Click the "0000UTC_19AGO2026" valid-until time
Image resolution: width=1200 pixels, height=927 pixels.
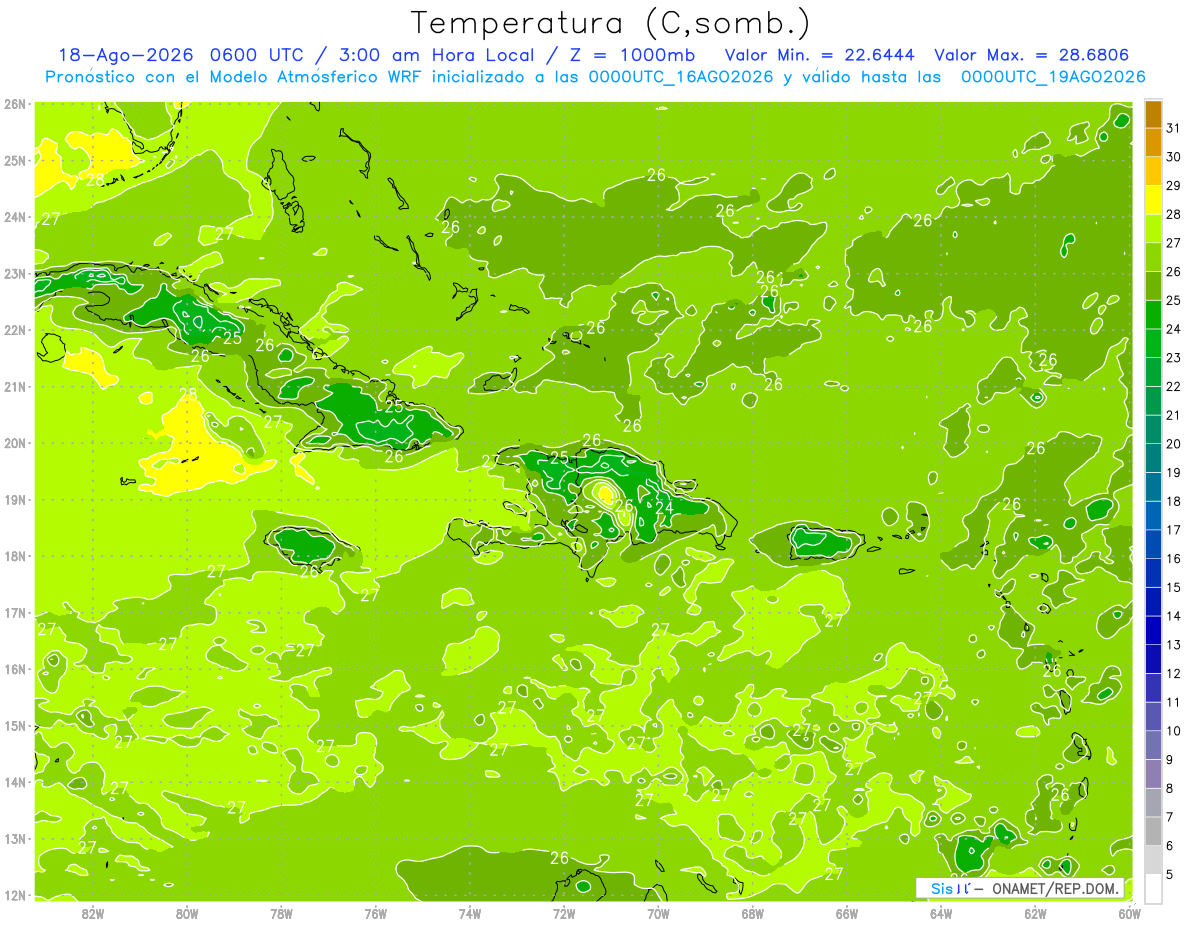tap(1053, 76)
